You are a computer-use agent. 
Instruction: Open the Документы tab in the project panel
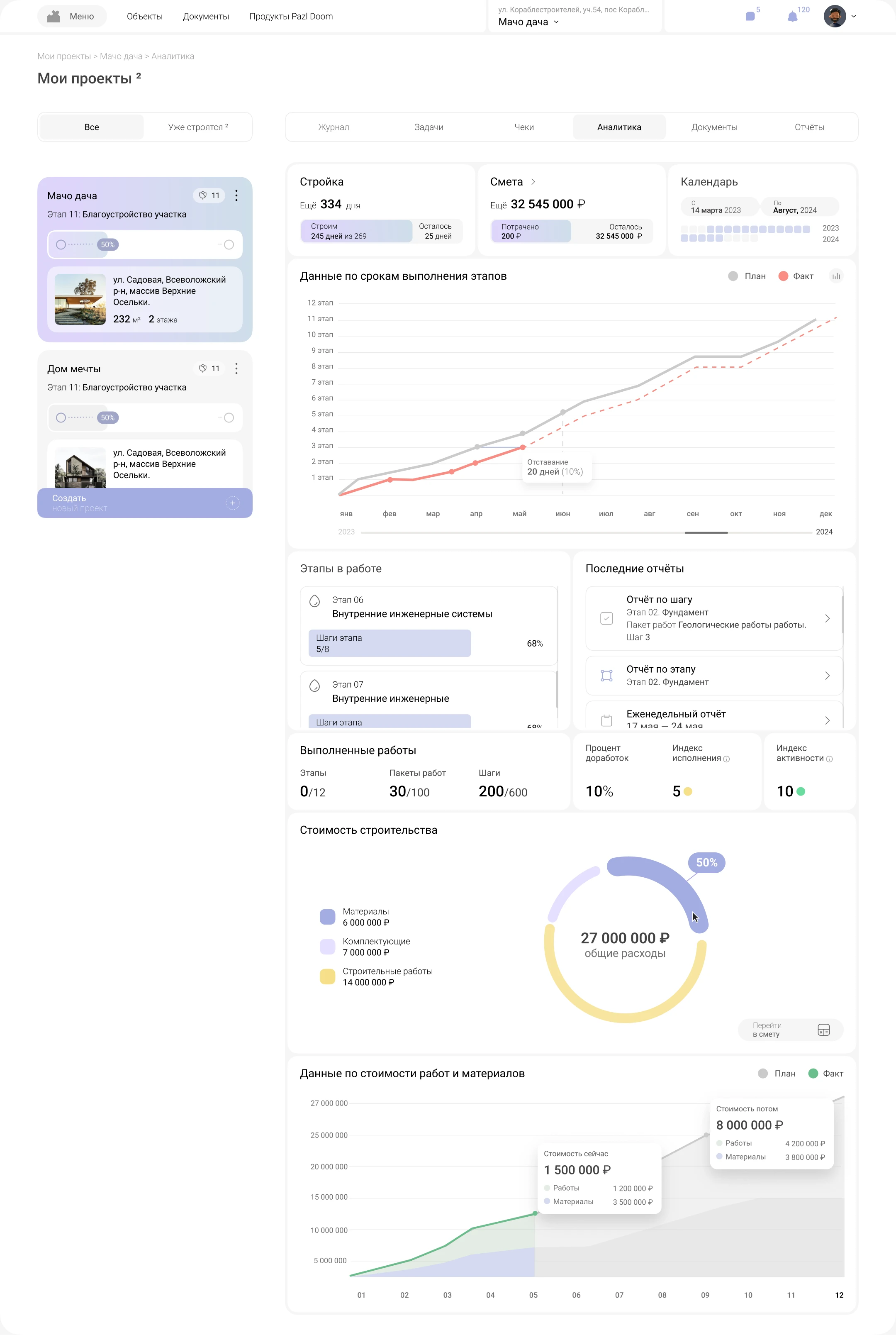click(714, 127)
